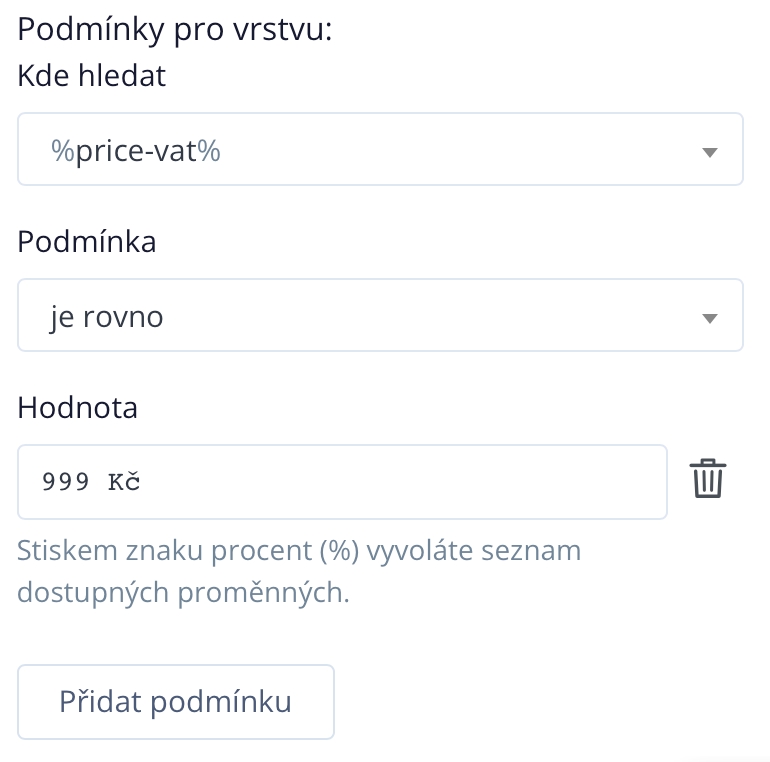The width and height of the screenshot is (770, 762).
Task: Open the Kde hledat combo box
Action: 380,150
